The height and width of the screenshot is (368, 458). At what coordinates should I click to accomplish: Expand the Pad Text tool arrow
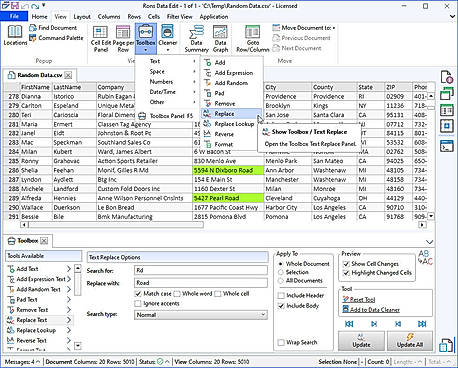(68, 299)
